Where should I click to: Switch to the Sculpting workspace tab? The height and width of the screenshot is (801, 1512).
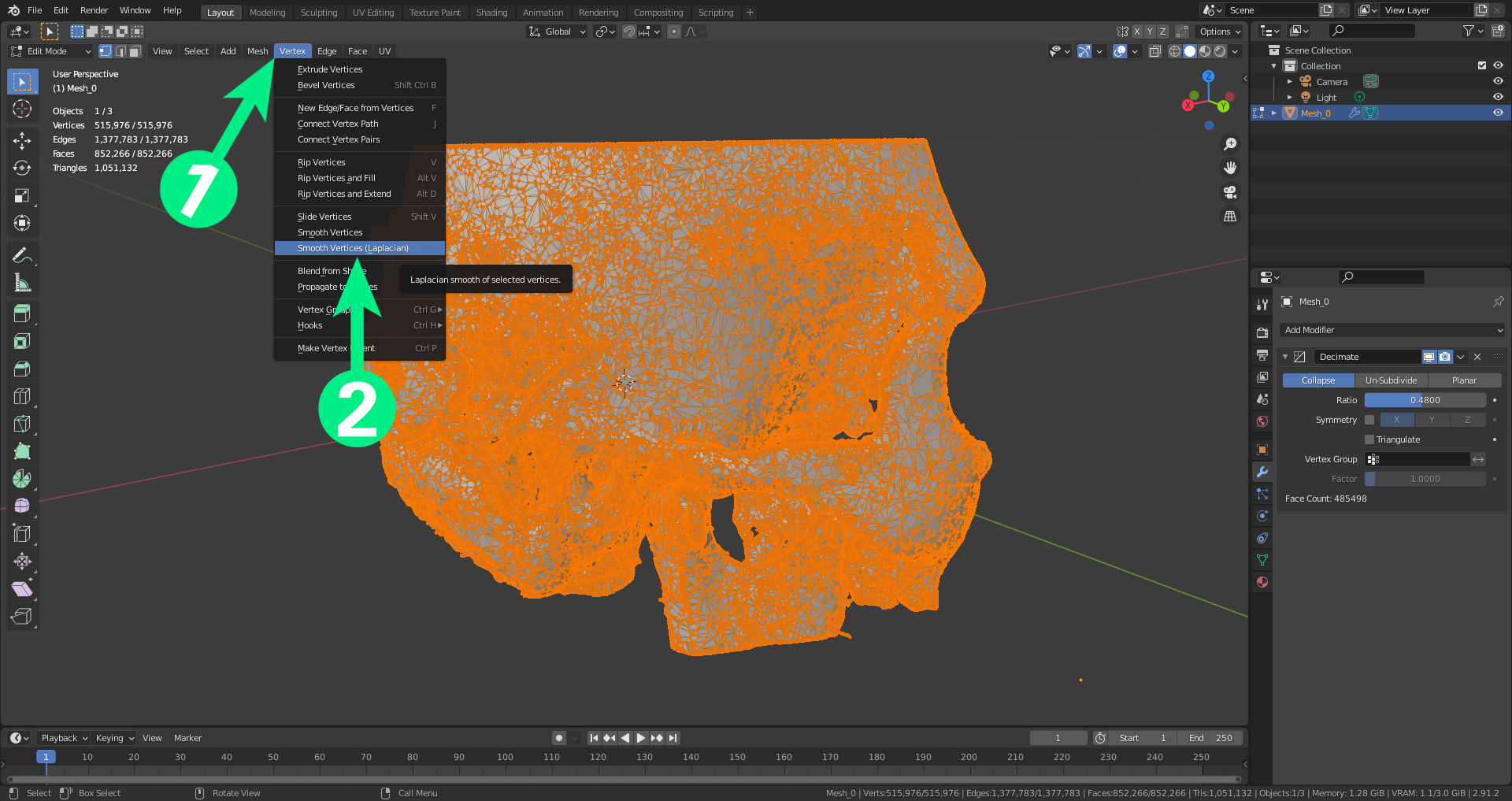(x=318, y=12)
